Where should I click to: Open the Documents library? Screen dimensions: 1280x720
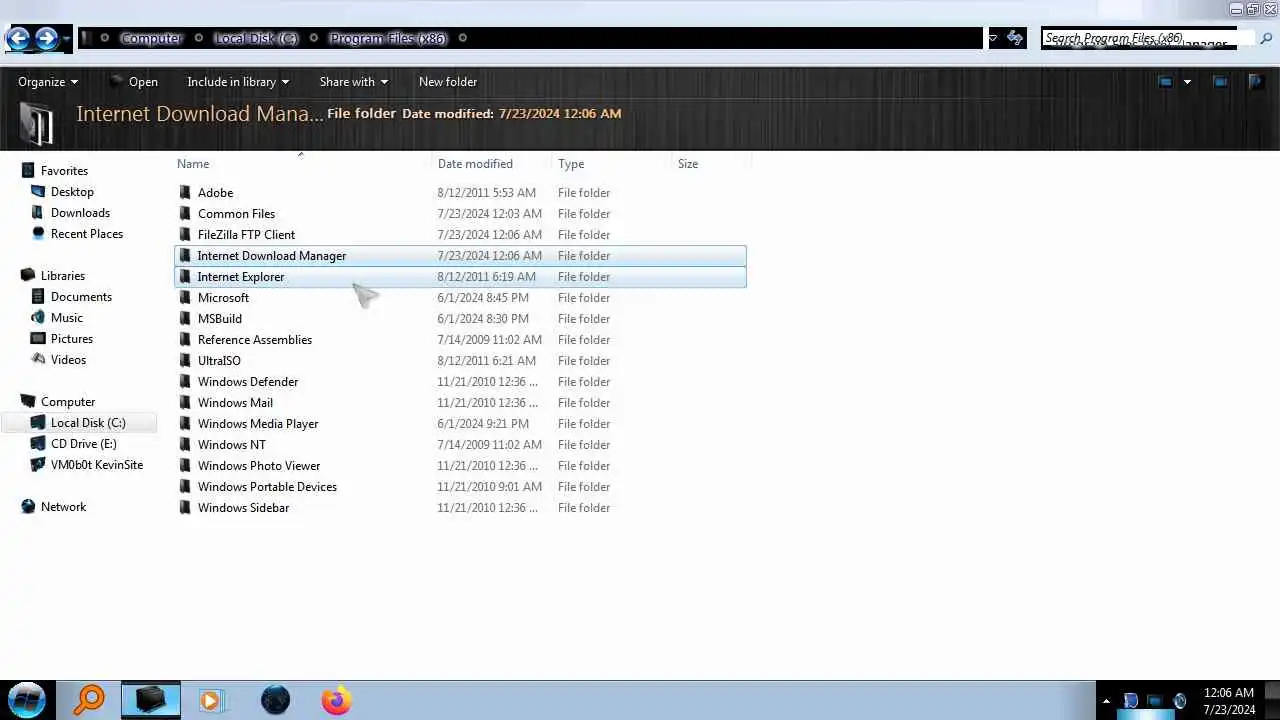(x=81, y=297)
